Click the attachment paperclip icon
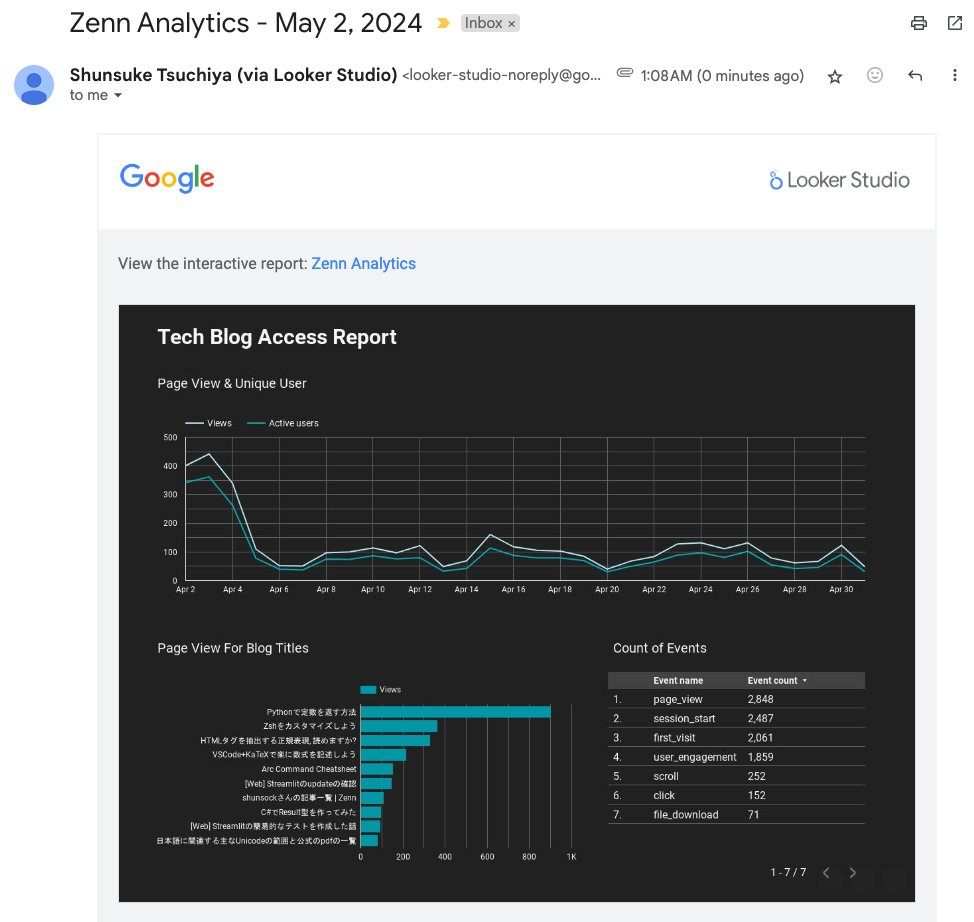974x922 pixels. (624, 73)
